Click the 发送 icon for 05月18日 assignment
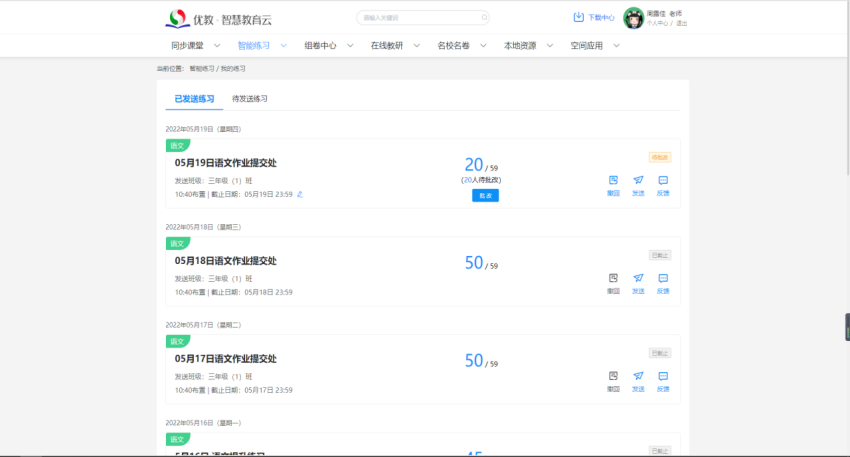 click(638, 278)
